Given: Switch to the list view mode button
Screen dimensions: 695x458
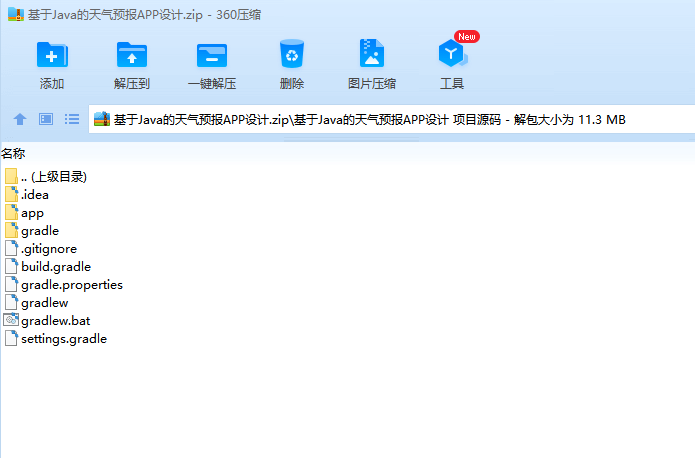Looking at the screenshot, I should click(x=72, y=119).
